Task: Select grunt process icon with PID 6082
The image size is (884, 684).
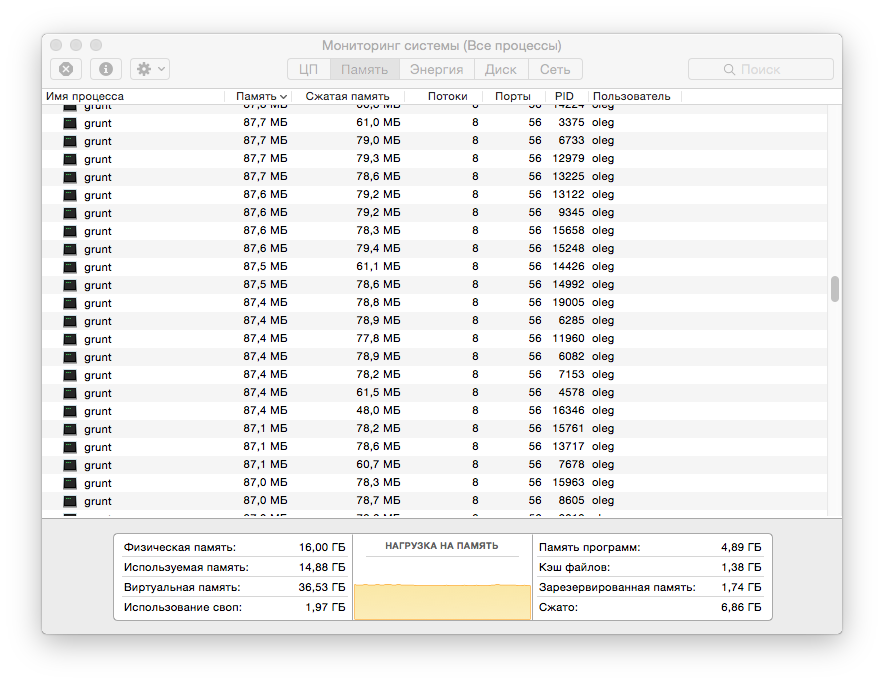Action: 70,358
